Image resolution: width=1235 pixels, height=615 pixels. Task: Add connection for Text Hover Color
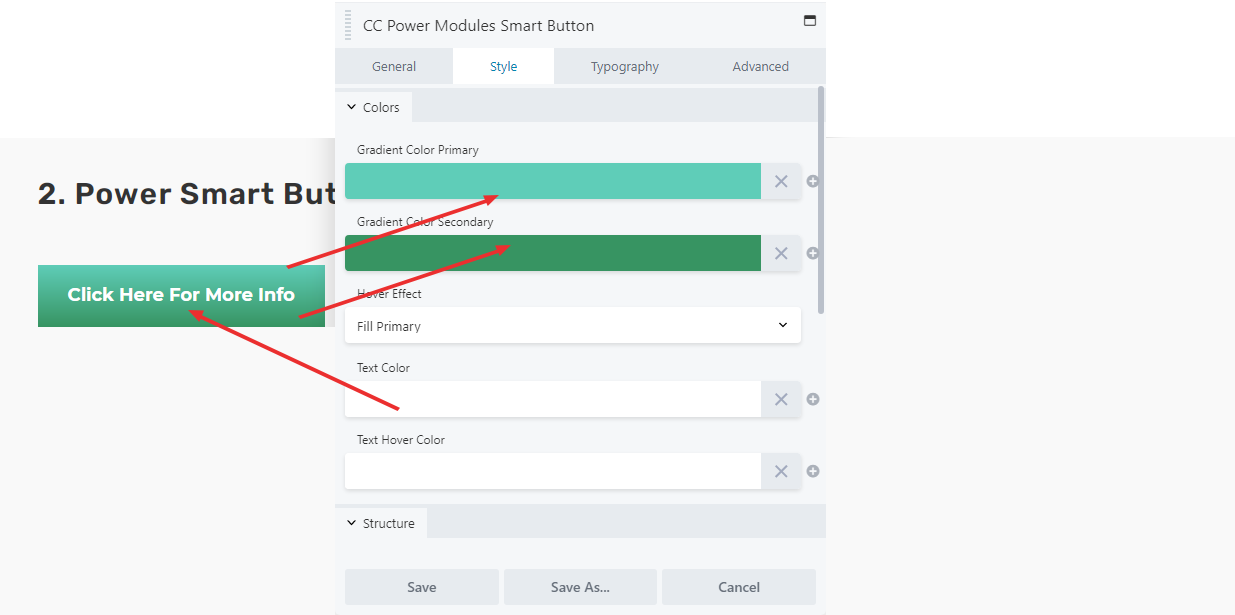coord(813,471)
